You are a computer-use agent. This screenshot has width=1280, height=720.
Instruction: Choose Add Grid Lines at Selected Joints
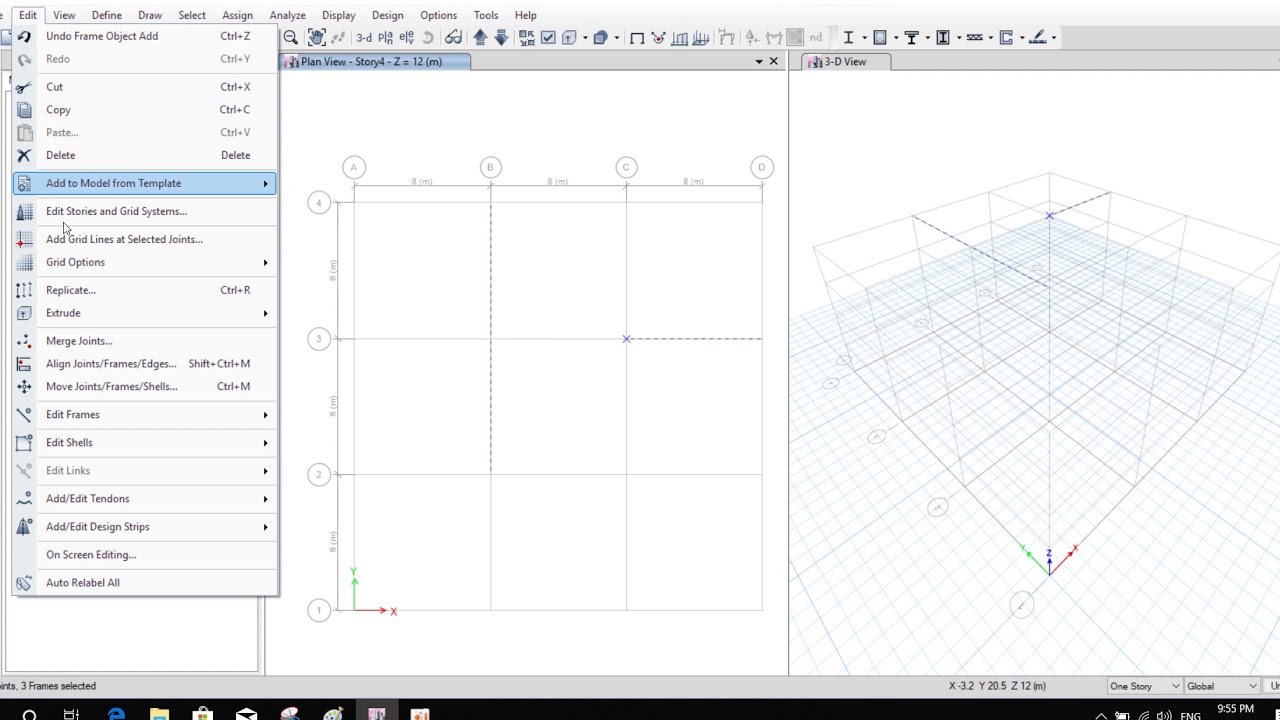click(x=145, y=239)
